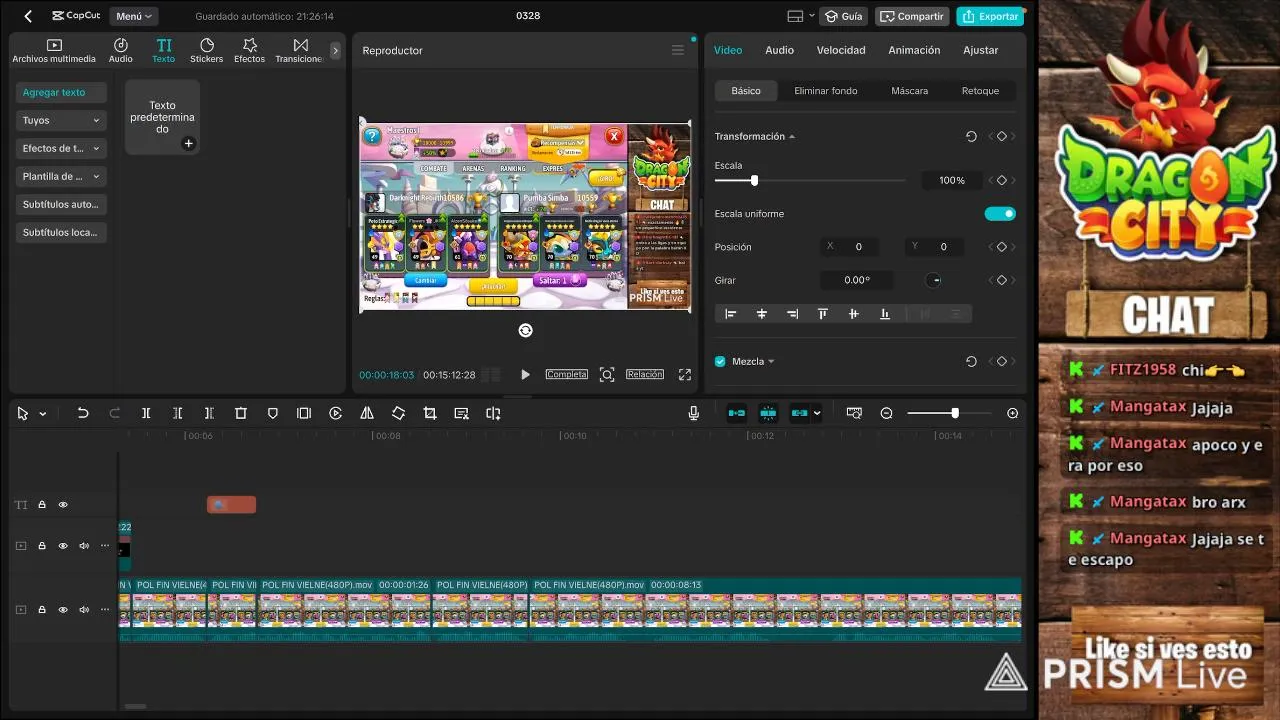Open the Reproductor menu icon
This screenshot has width=1280, height=720.
(678, 50)
